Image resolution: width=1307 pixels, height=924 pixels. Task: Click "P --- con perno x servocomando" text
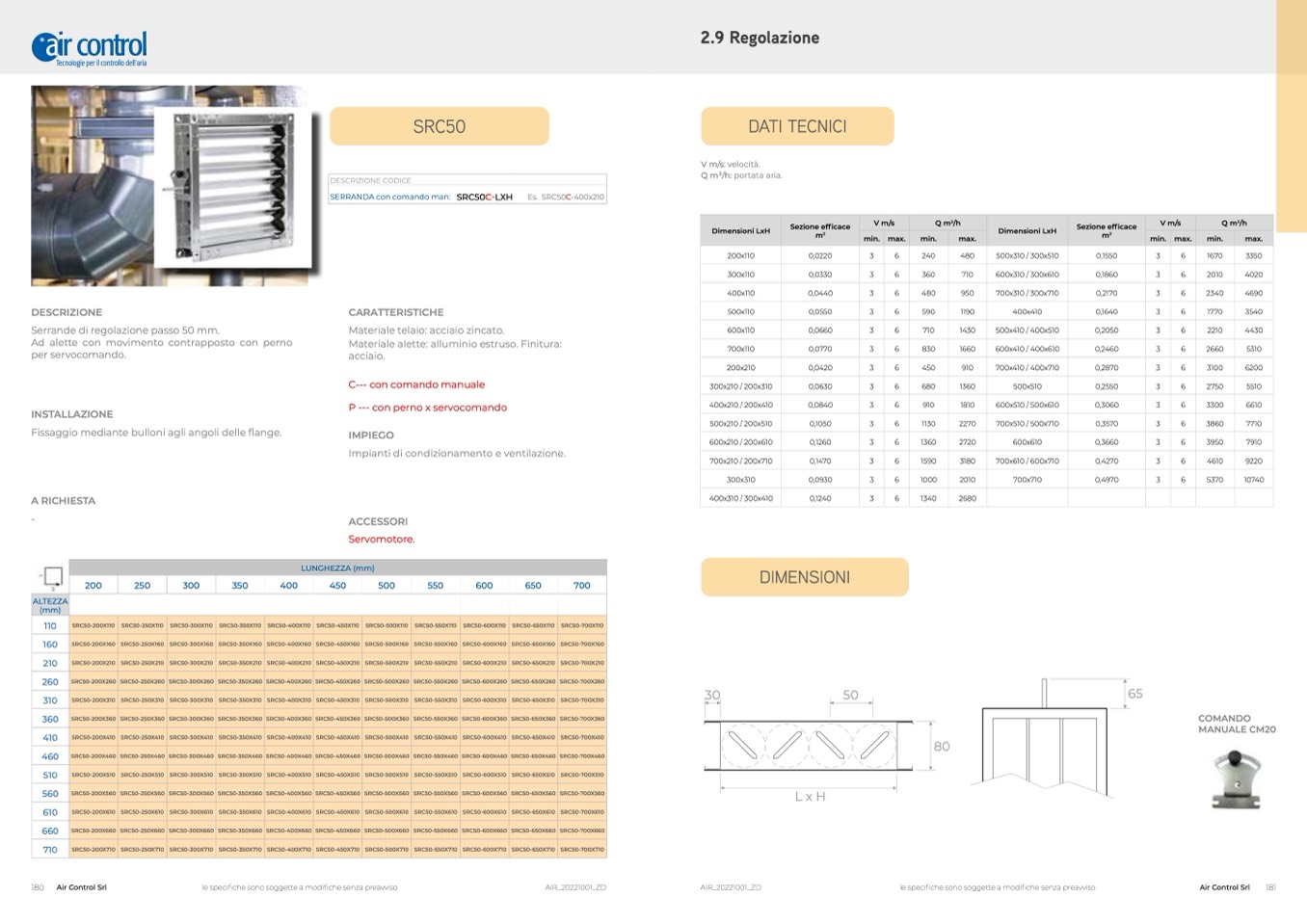(427, 408)
